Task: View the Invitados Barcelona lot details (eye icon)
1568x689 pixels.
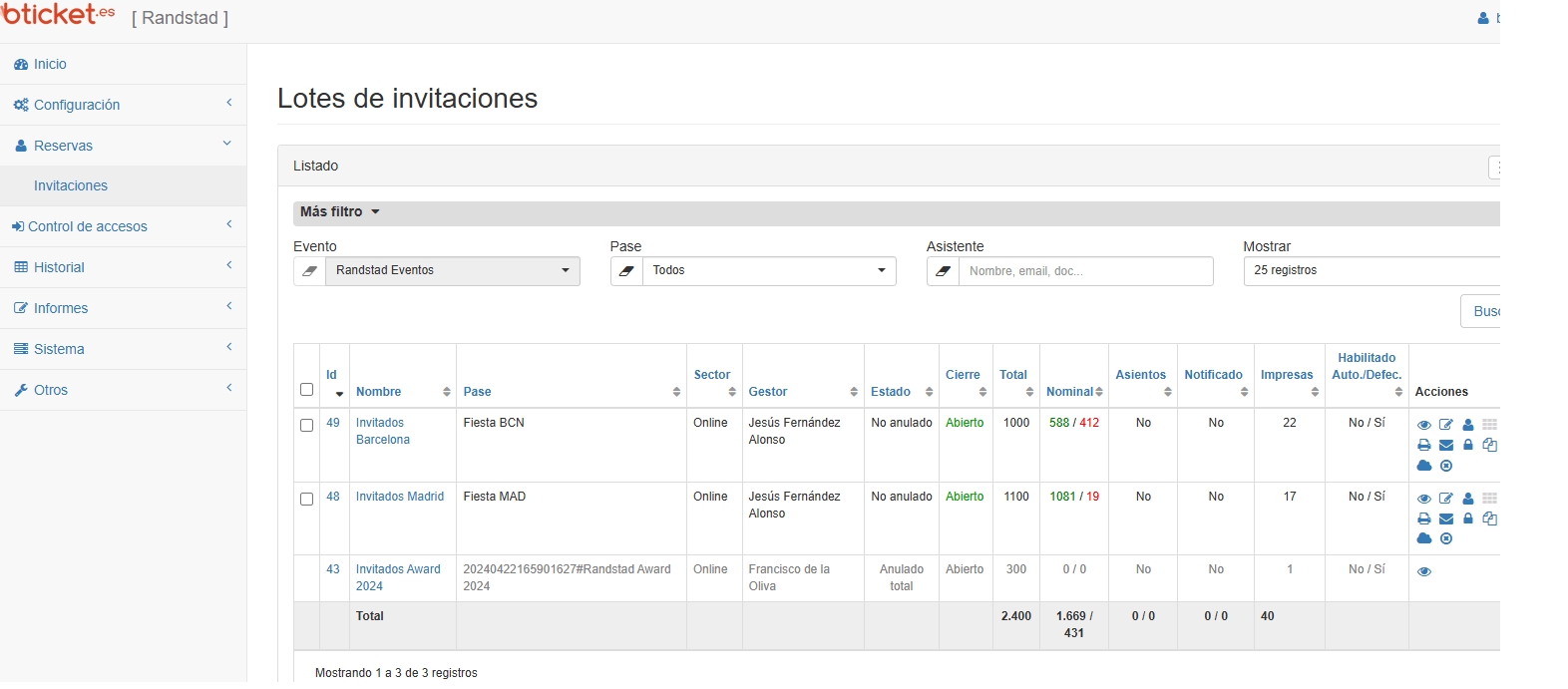Action: pyautogui.click(x=1424, y=425)
